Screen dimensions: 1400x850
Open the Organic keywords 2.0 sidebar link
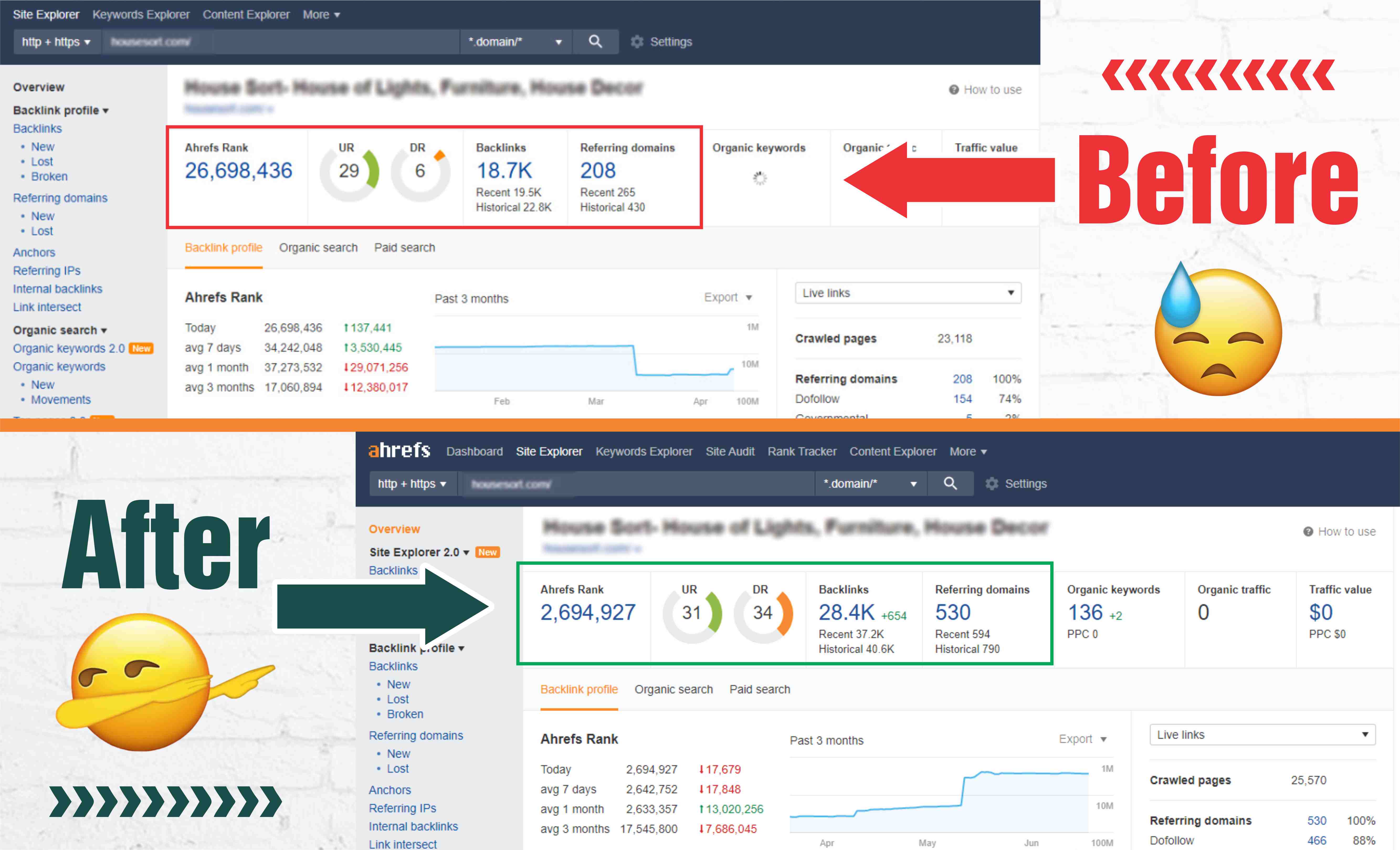coord(69,348)
